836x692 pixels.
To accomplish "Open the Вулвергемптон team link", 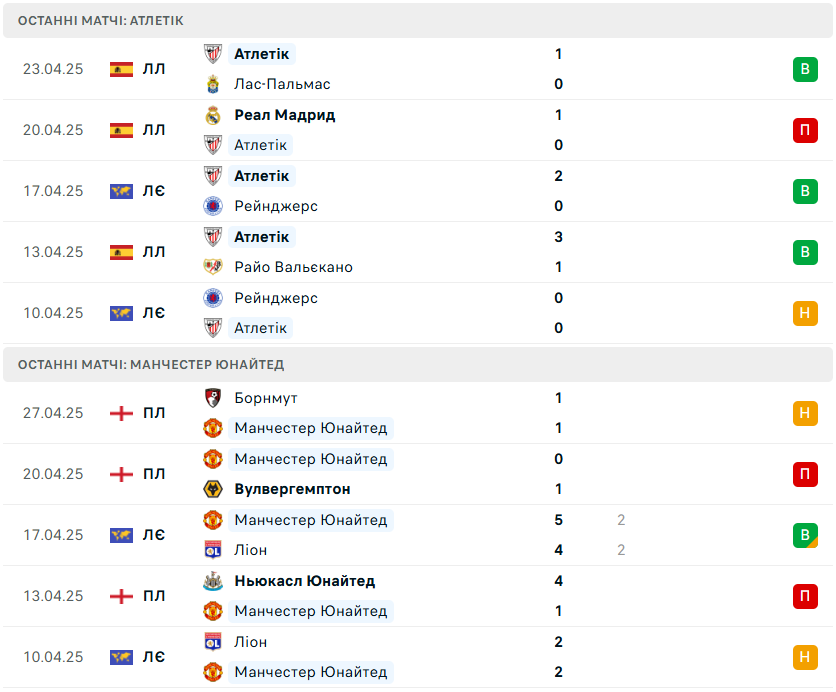I will click(x=292, y=489).
